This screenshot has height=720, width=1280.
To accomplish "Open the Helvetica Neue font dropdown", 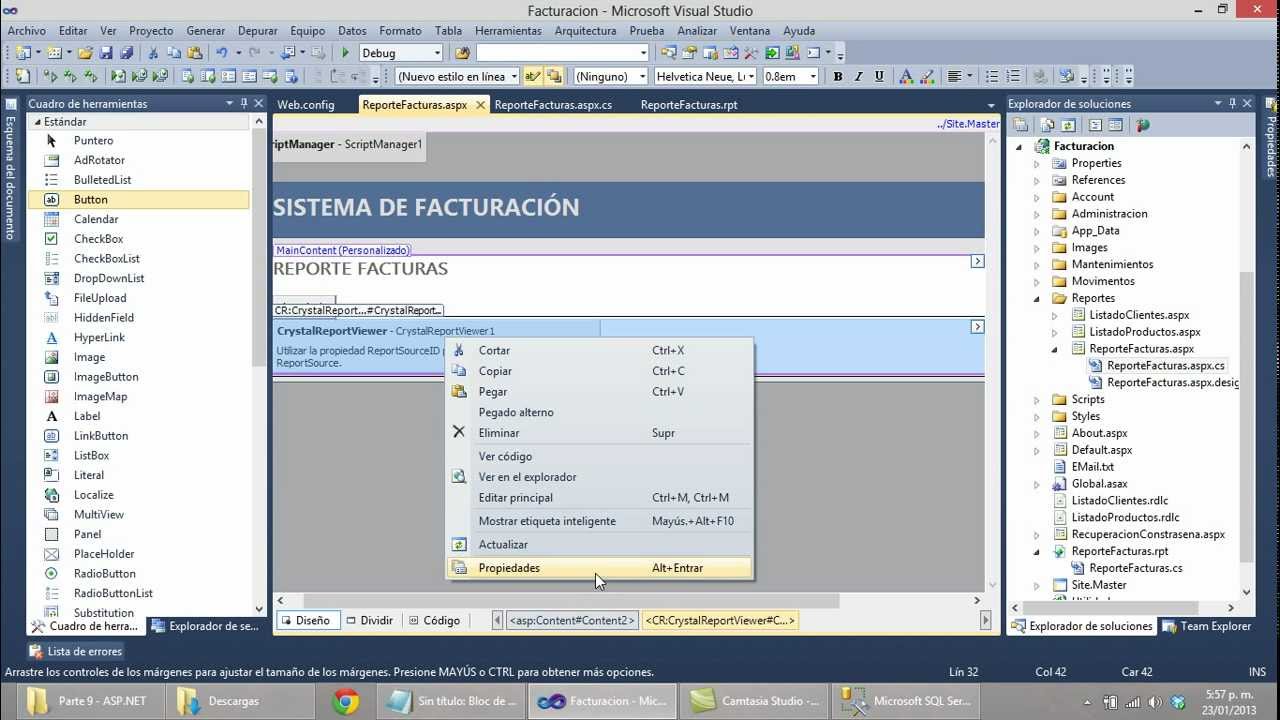I will pos(749,76).
